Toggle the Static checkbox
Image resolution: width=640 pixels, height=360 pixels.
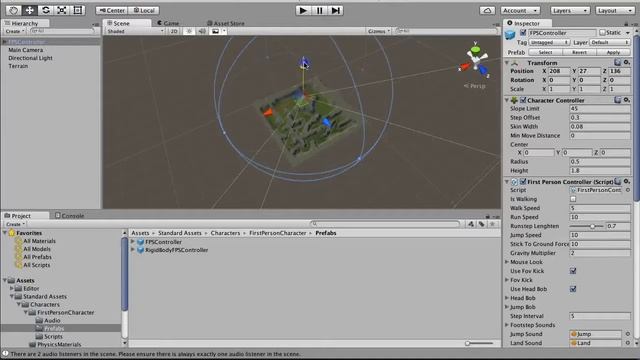(602, 33)
